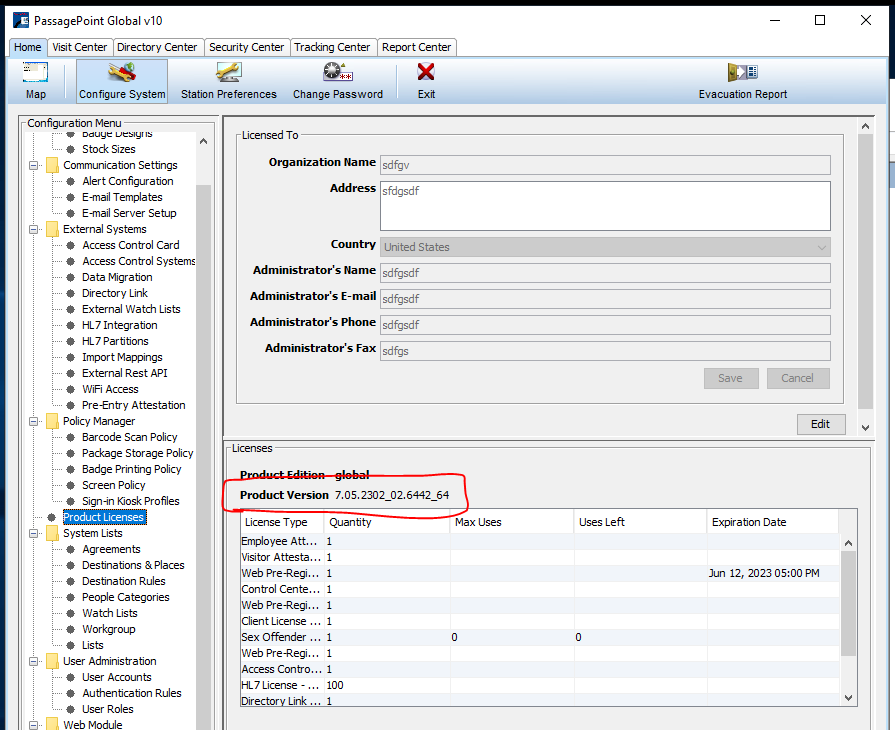Open HL7 Integration tree item
The height and width of the screenshot is (730, 895).
pyautogui.click(x=120, y=325)
